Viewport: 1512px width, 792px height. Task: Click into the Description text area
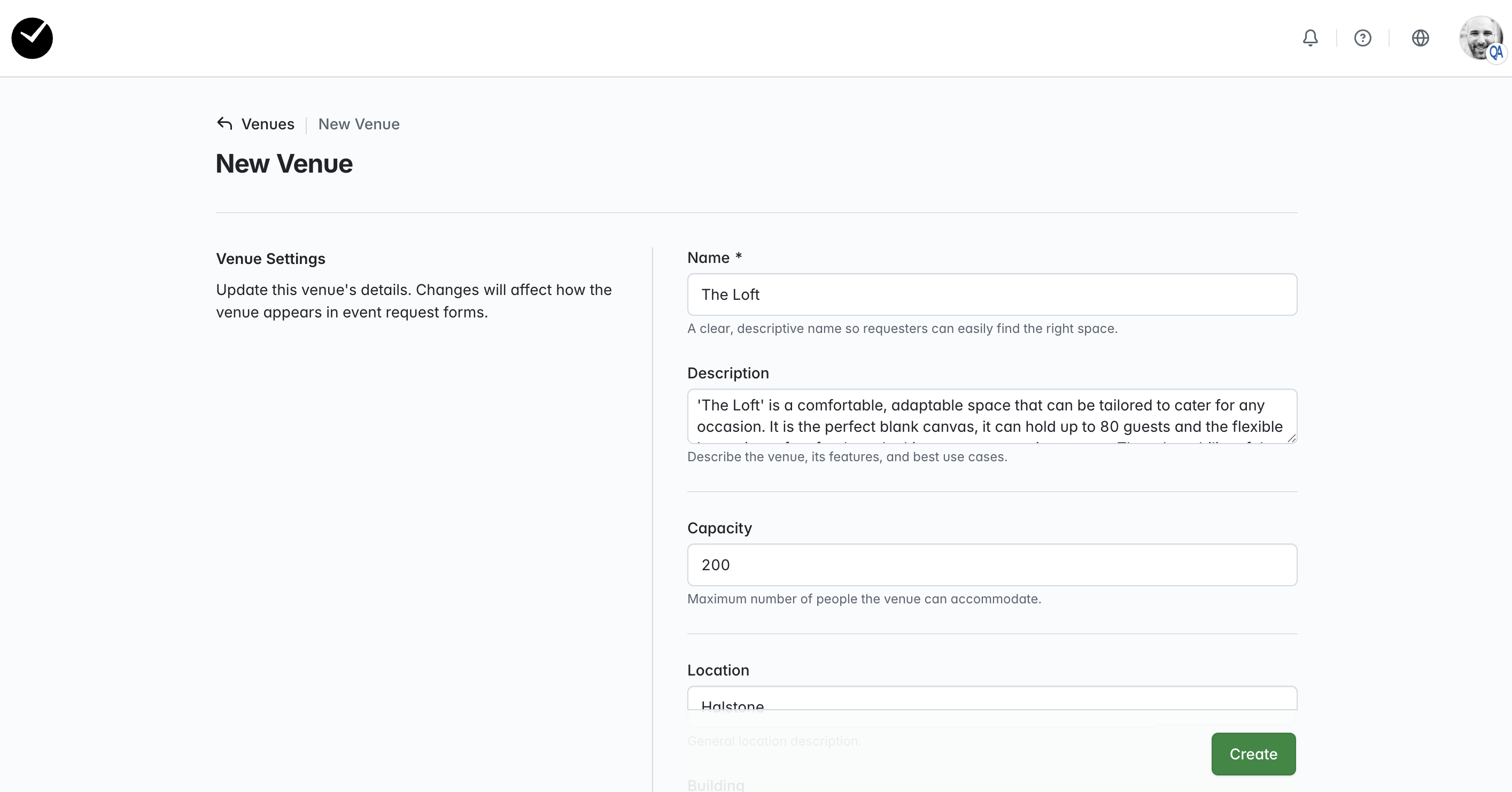(x=992, y=416)
